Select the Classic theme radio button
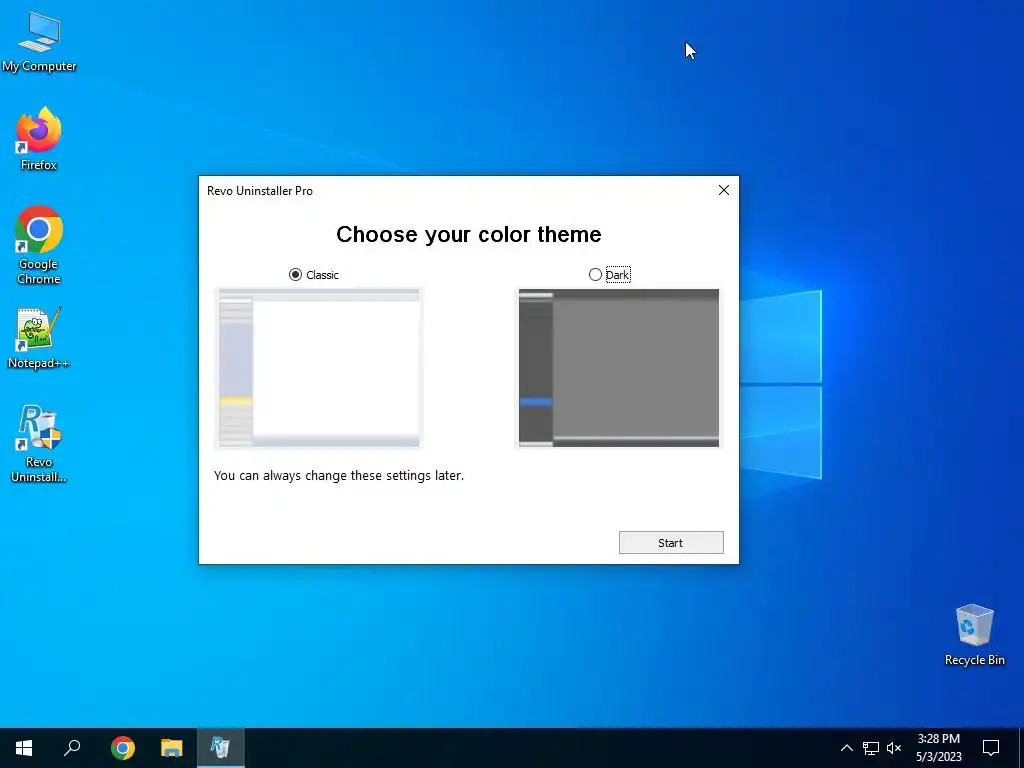1024x768 pixels. coord(295,275)
